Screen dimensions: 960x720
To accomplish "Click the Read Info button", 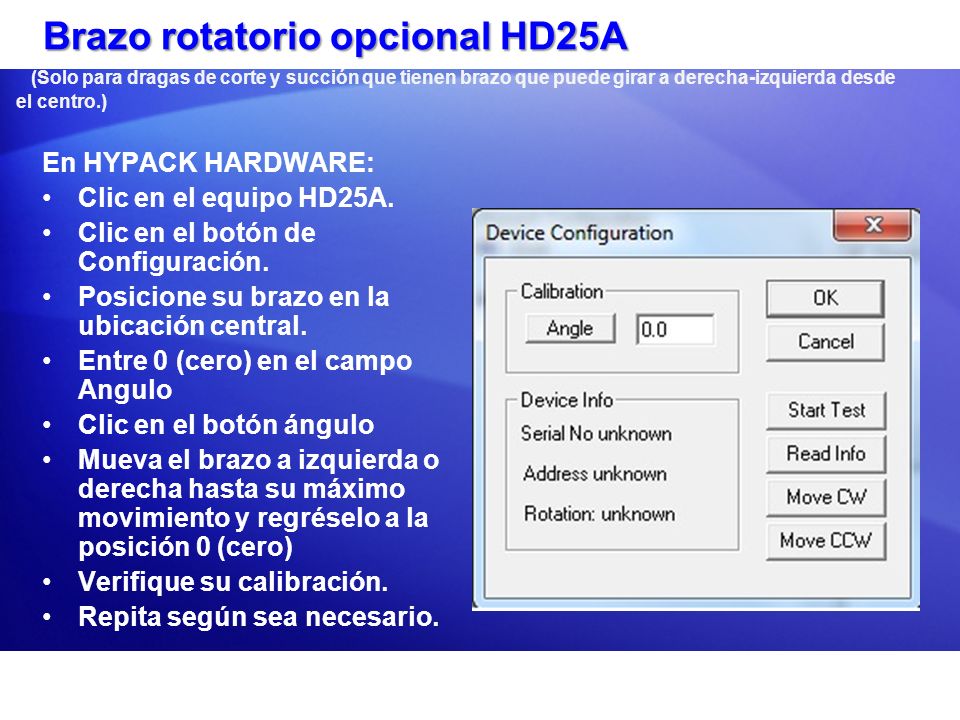I will click(x=826, y=454).
